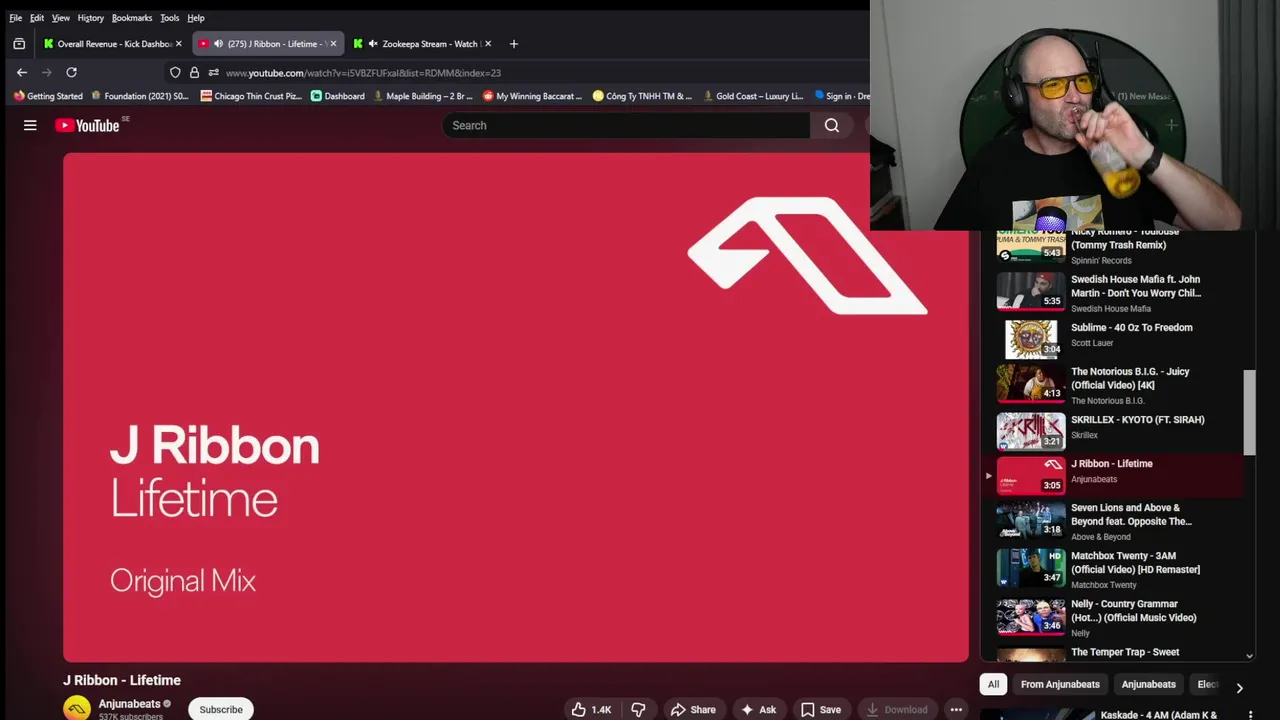Save video to a playlist

[x=820, y=709]
